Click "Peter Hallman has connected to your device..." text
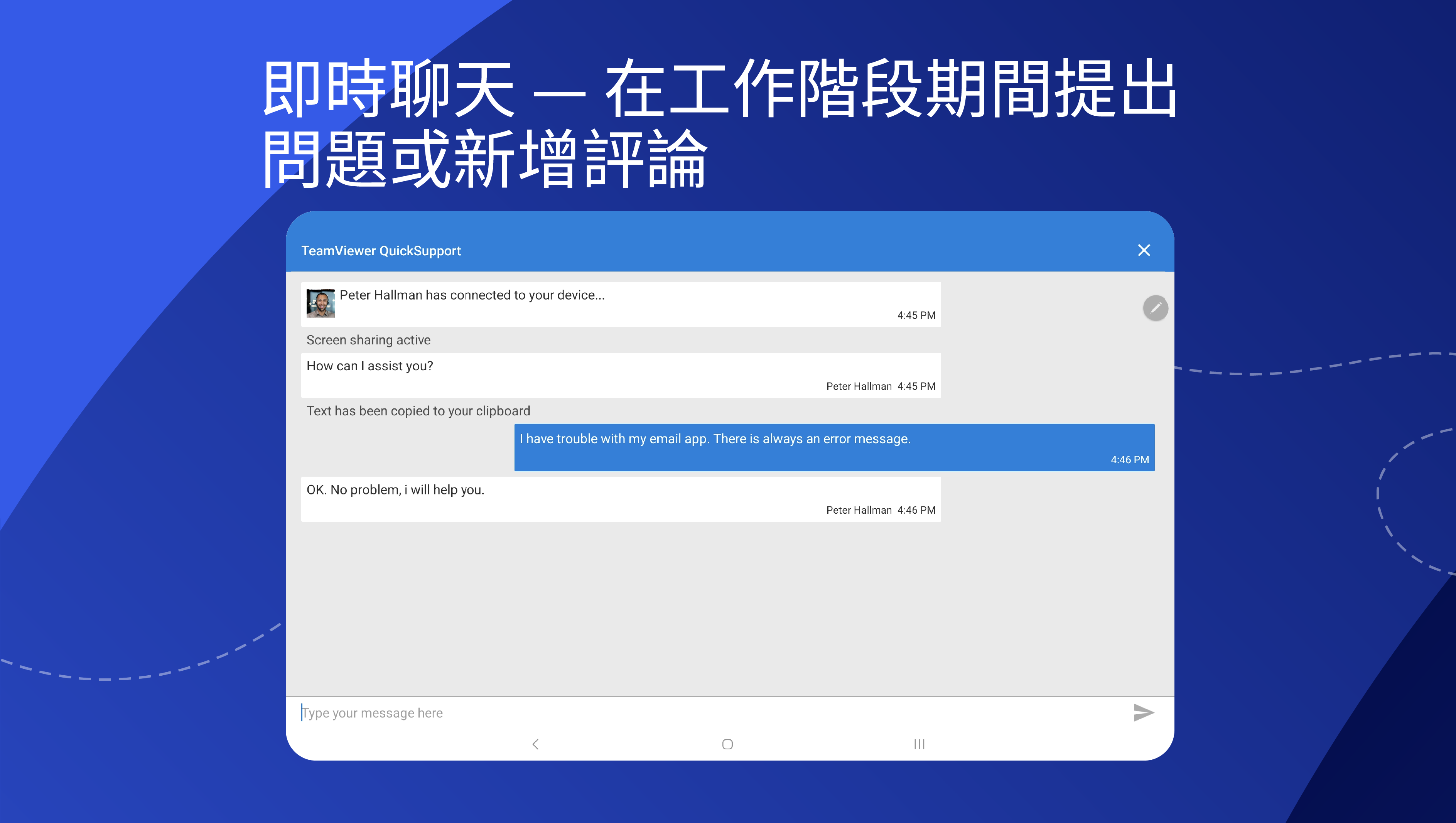The width and height of the screenshot is (1456, 823). (x=472, y=295)
